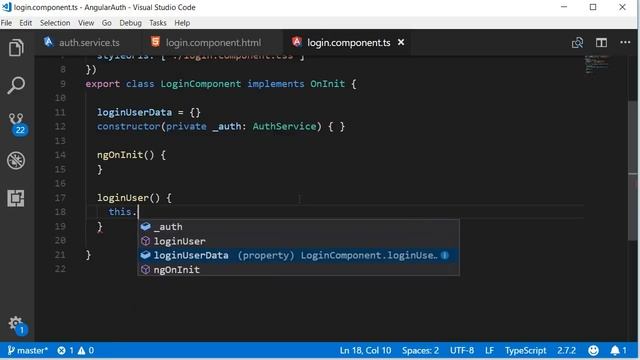Choose _auth from the suggestion list
This screenshot has width=640, height=360.
pos(299,227)
